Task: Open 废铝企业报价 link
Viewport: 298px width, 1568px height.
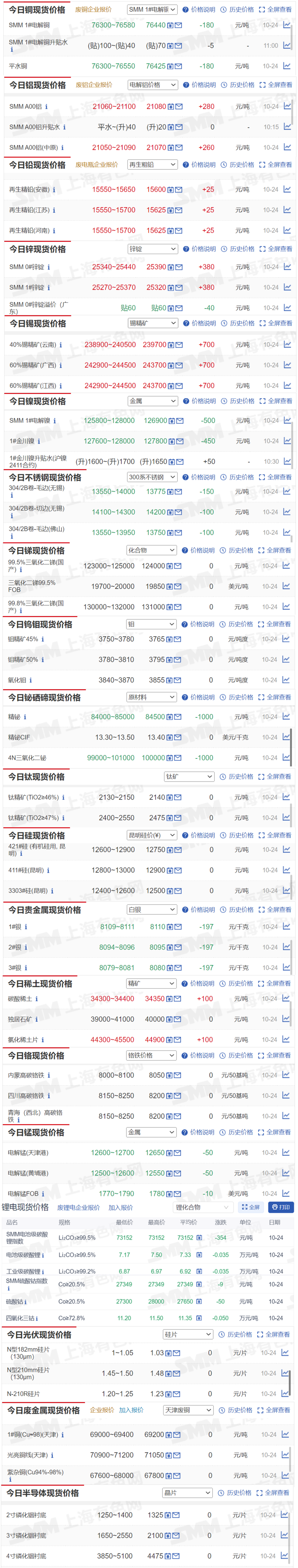Action: 93,85
